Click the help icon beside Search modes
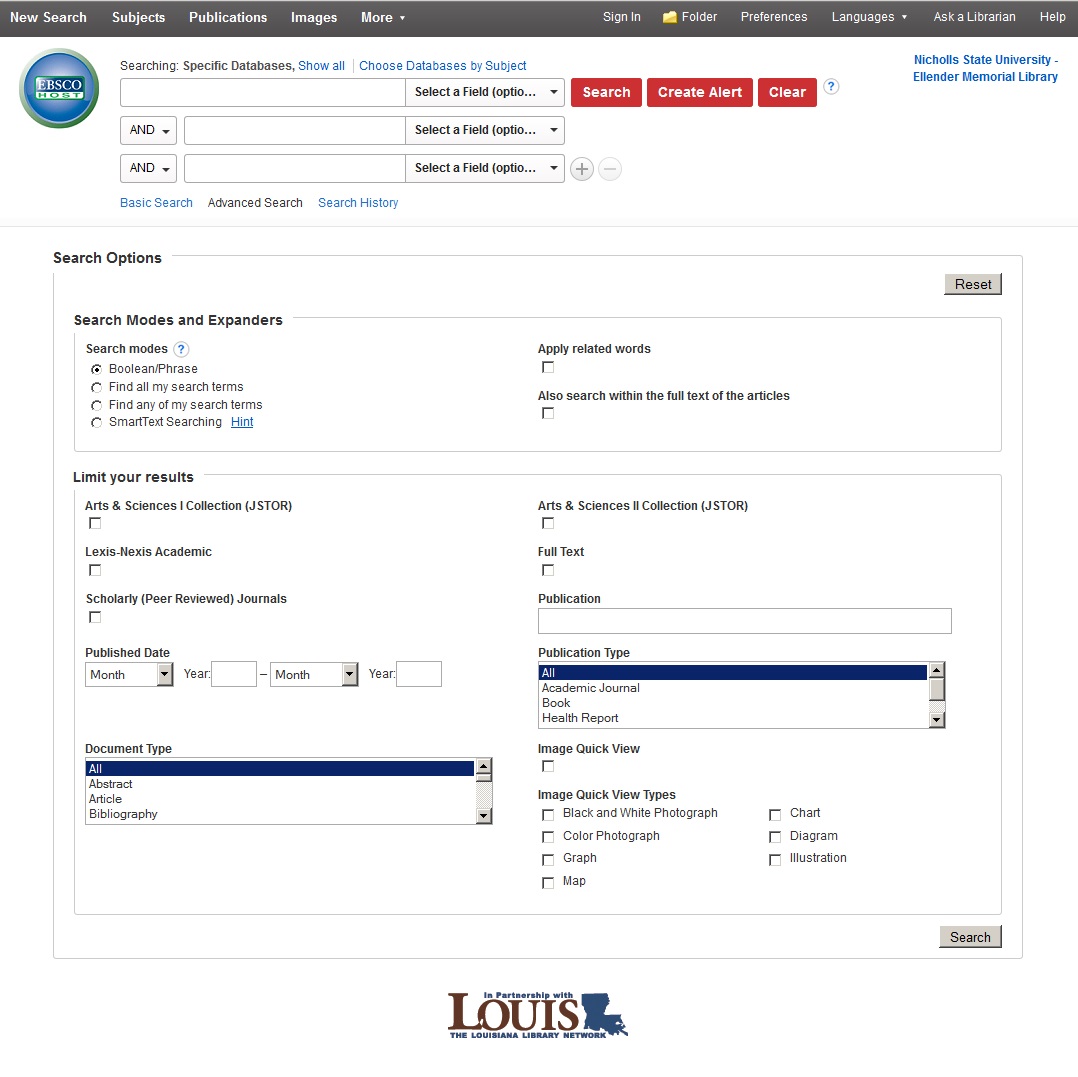This screenshot has height=1077, width=1078. (x=181, y=348)
